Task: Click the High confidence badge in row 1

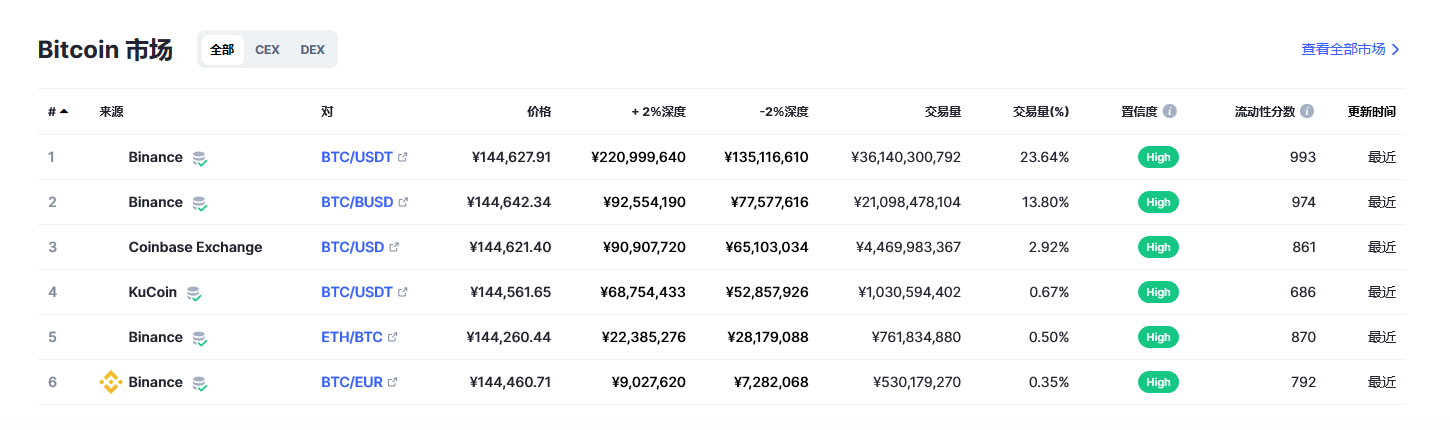Action: pos(1158,157)
